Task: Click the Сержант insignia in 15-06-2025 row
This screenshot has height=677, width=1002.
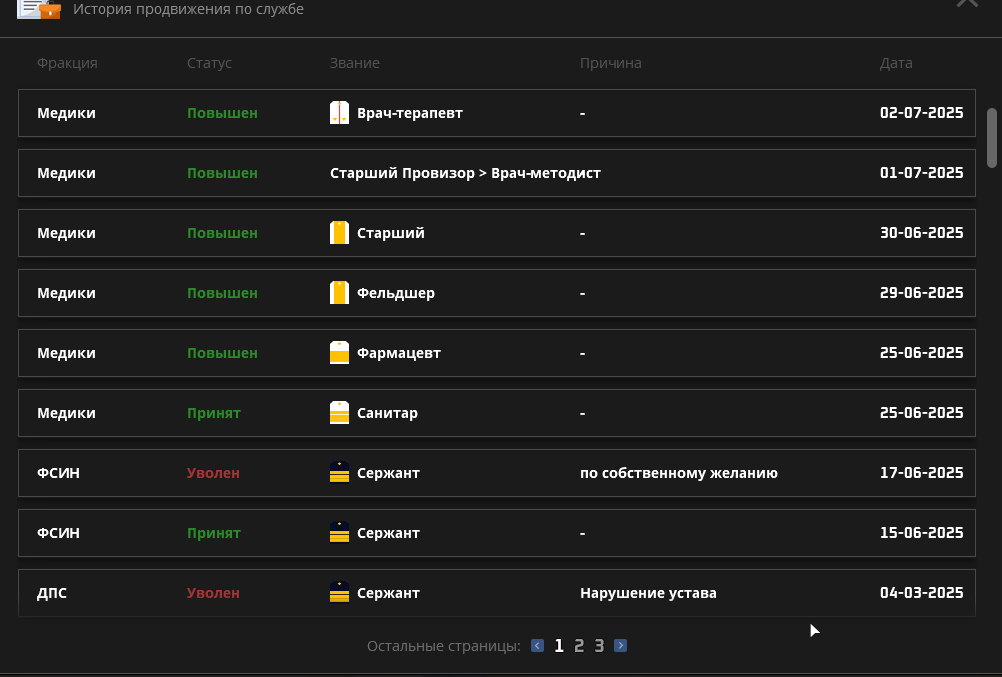Action: [x=339, y=533]
